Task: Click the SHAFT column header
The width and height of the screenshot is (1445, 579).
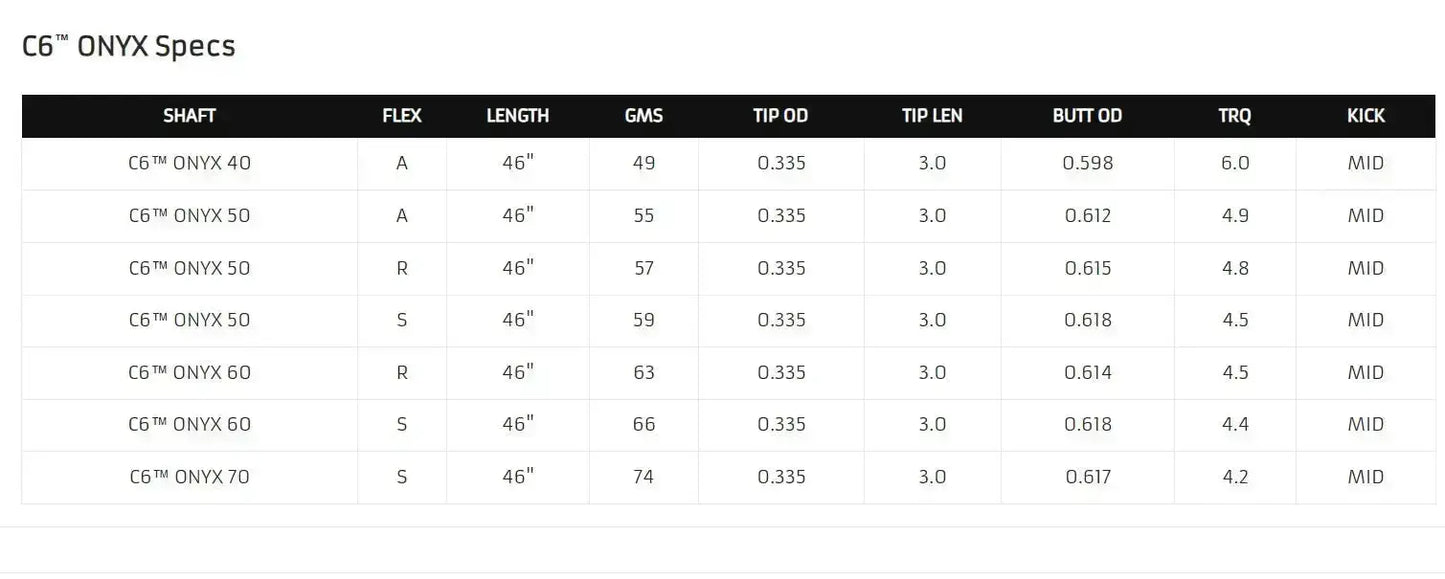Action: [x=189, y=116]
